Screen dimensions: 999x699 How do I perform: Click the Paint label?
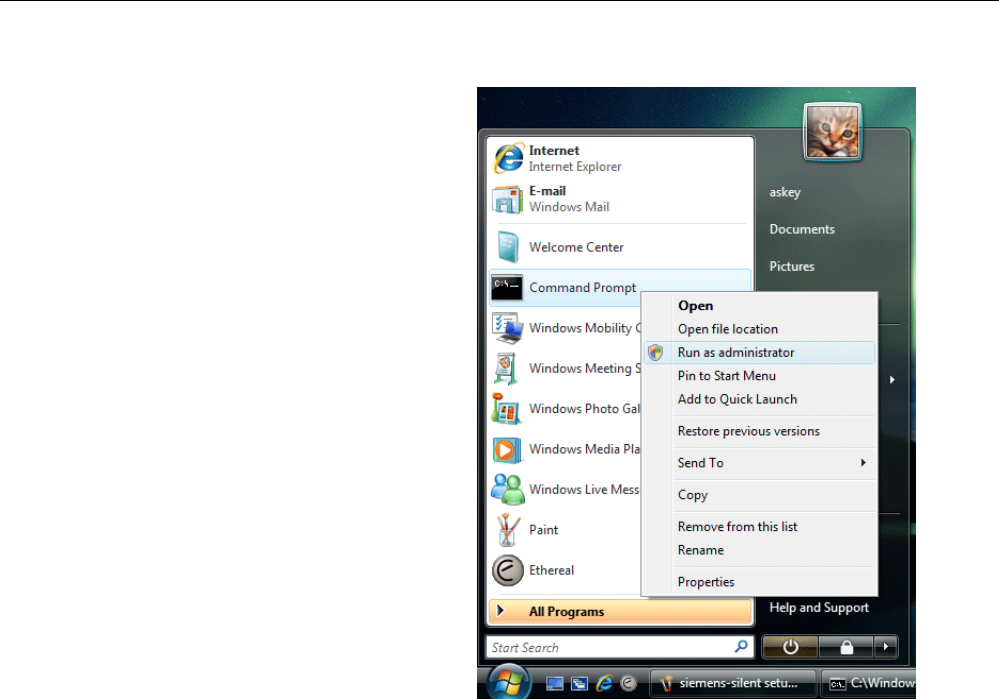[543, 530]
